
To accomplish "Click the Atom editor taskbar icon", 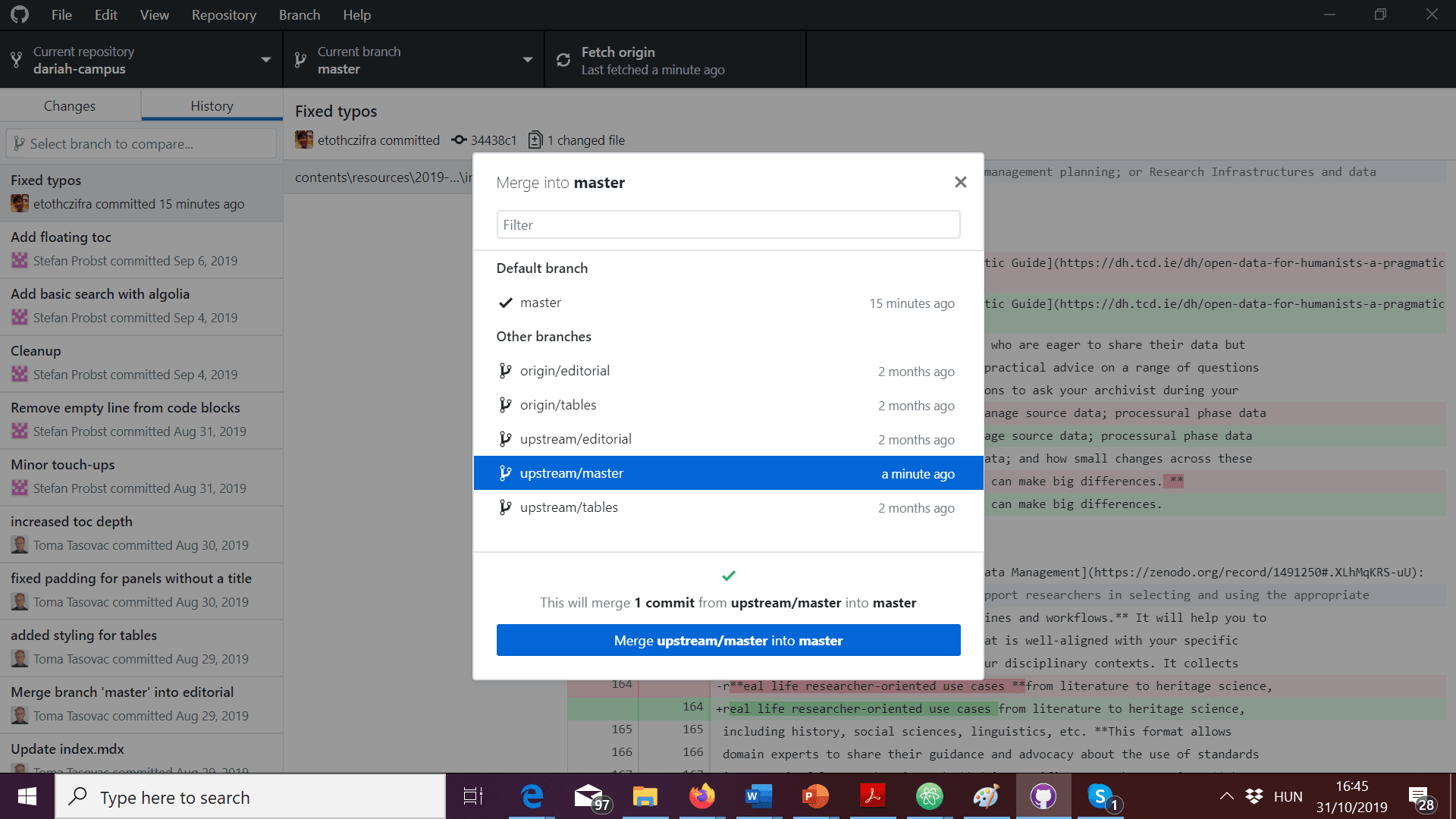I will click(x=929, y=796).
